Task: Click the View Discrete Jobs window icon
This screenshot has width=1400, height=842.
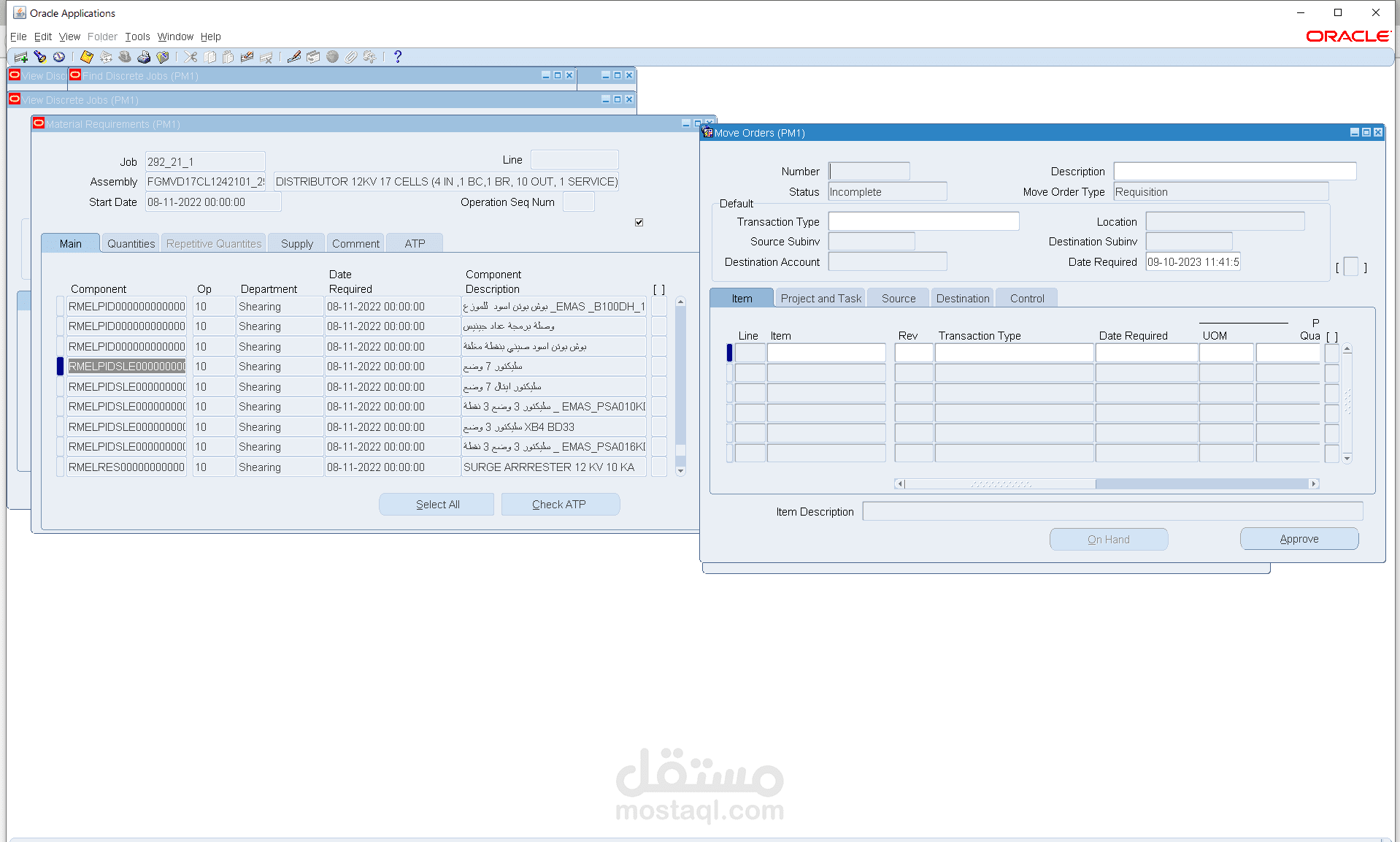Action: 14,99
